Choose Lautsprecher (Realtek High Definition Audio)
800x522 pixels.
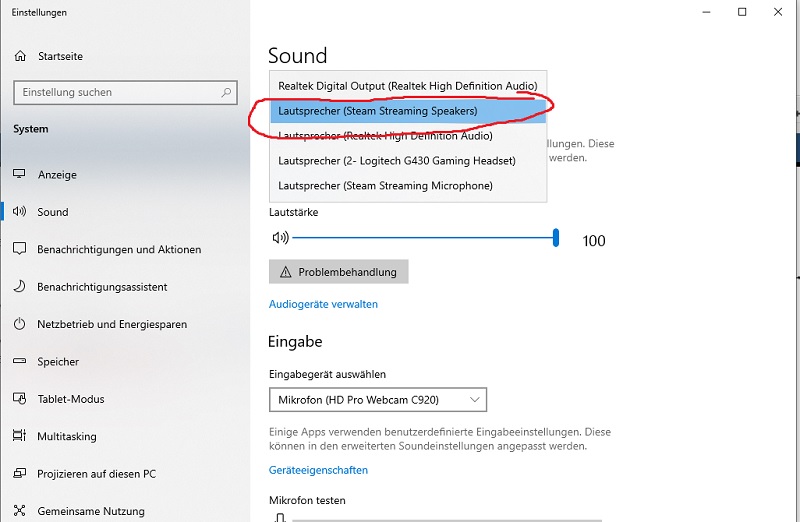pos(408,136)
